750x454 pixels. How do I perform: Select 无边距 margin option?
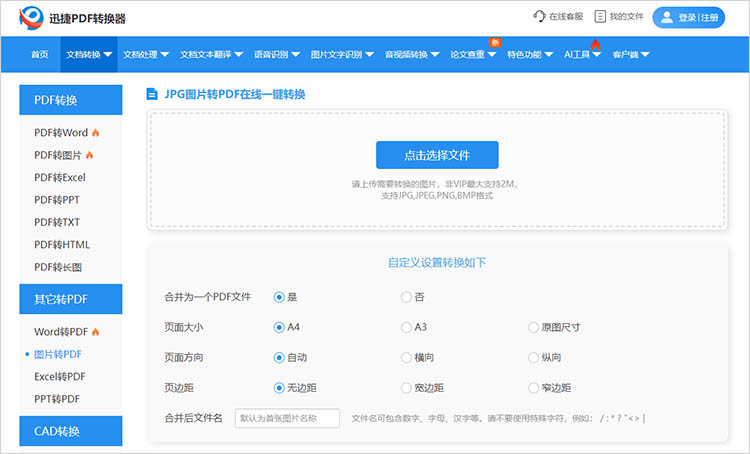pos(279,388)
